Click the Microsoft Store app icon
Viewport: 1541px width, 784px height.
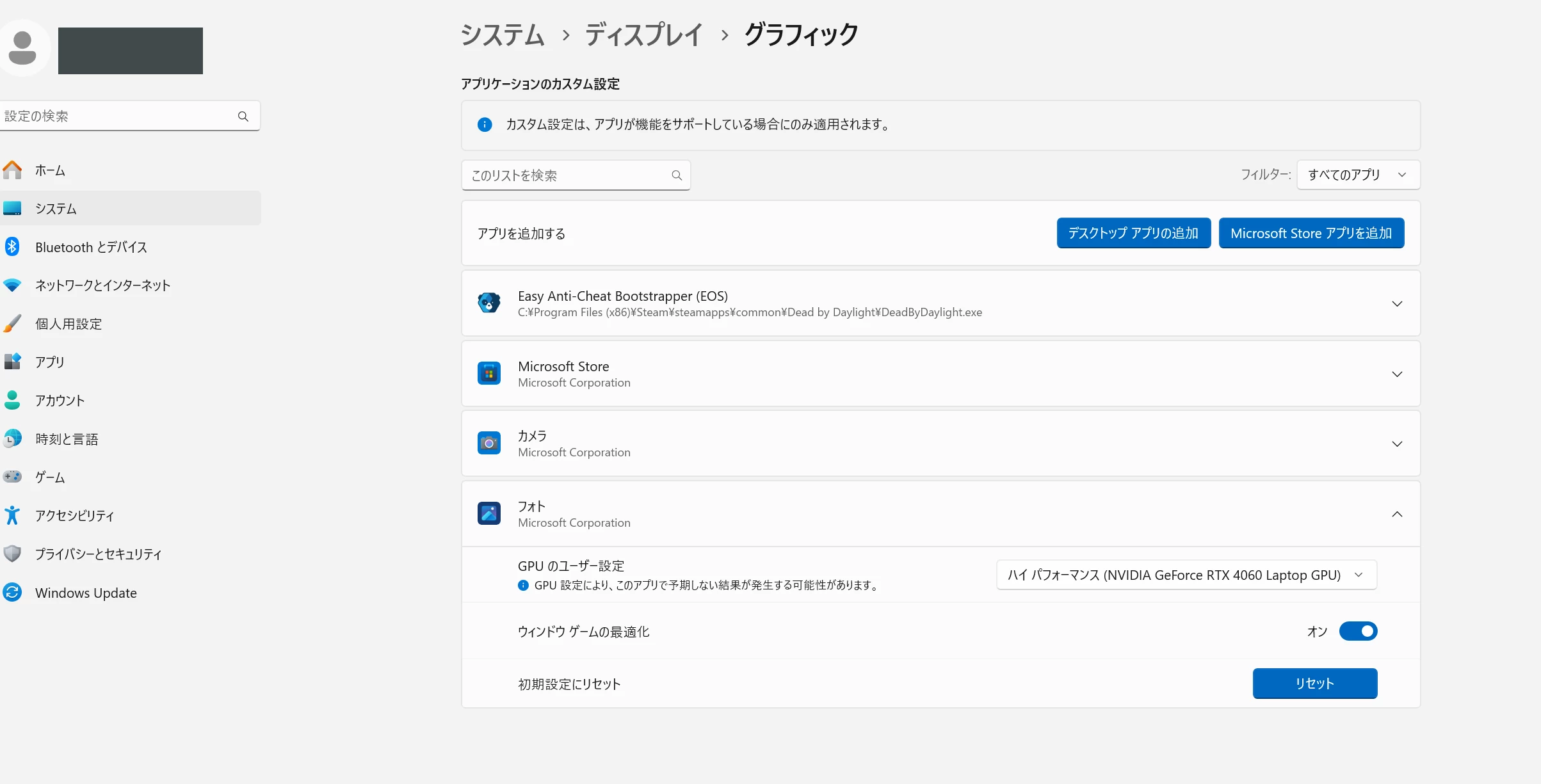(489, 374)
